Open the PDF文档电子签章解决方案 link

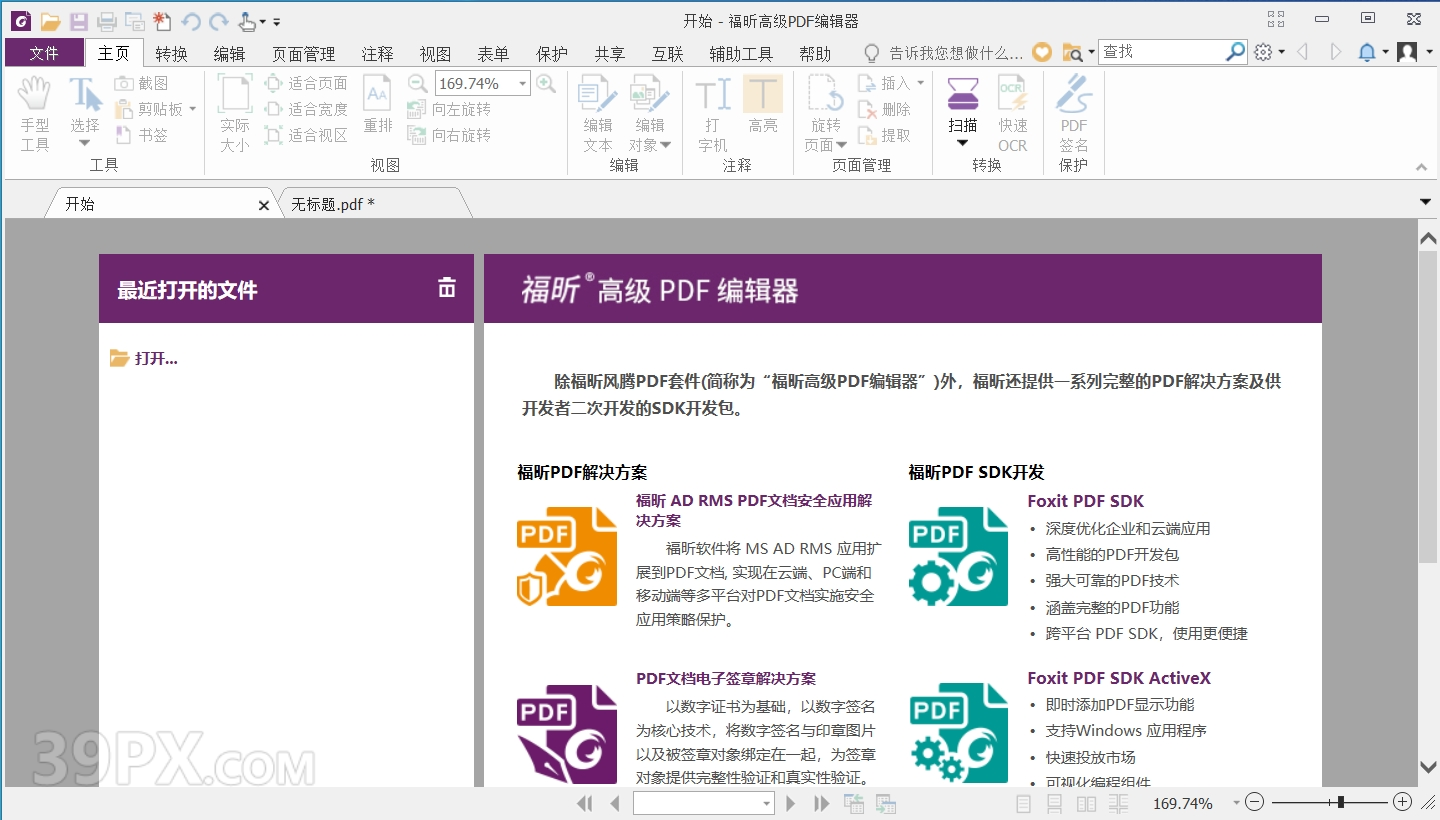[x=726, y=678]
